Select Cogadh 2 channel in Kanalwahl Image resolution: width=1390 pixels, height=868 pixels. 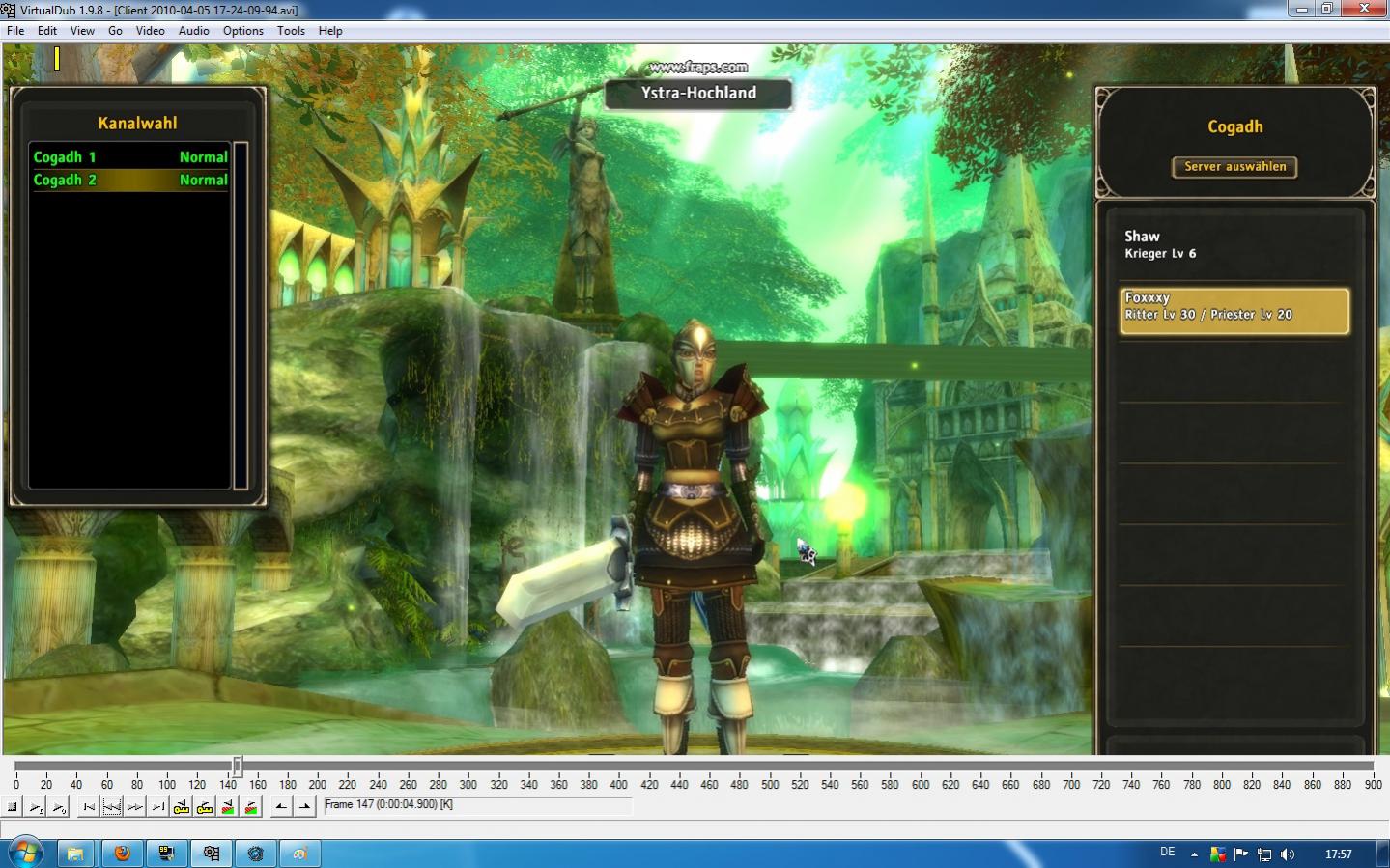130,180
